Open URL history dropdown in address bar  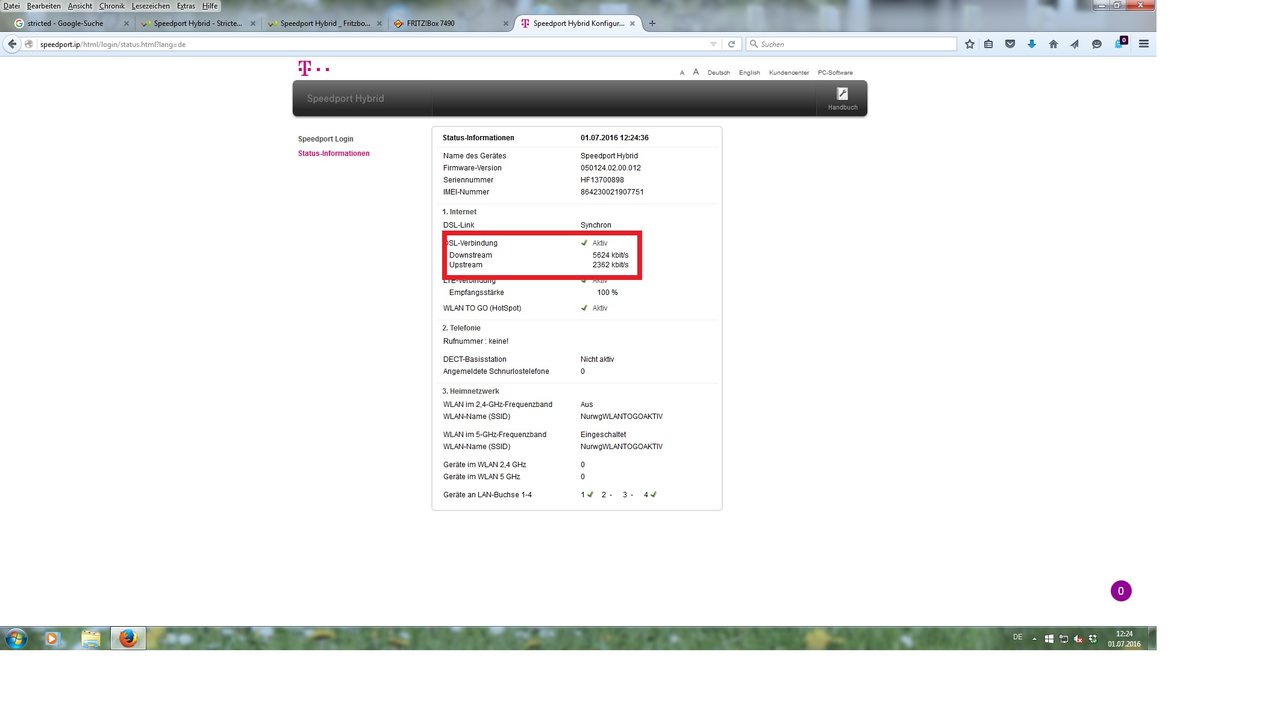click(x=713, y=44)
